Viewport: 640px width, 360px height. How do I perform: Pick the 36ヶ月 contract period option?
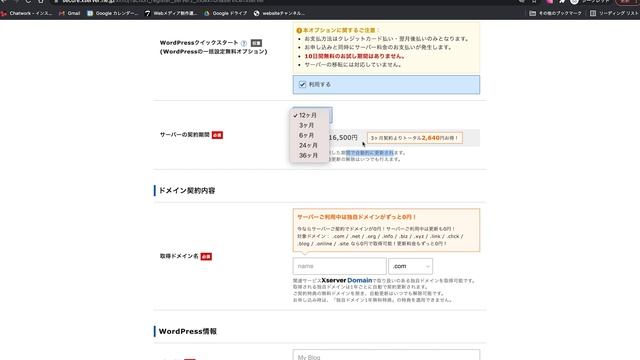click(308, 156)
